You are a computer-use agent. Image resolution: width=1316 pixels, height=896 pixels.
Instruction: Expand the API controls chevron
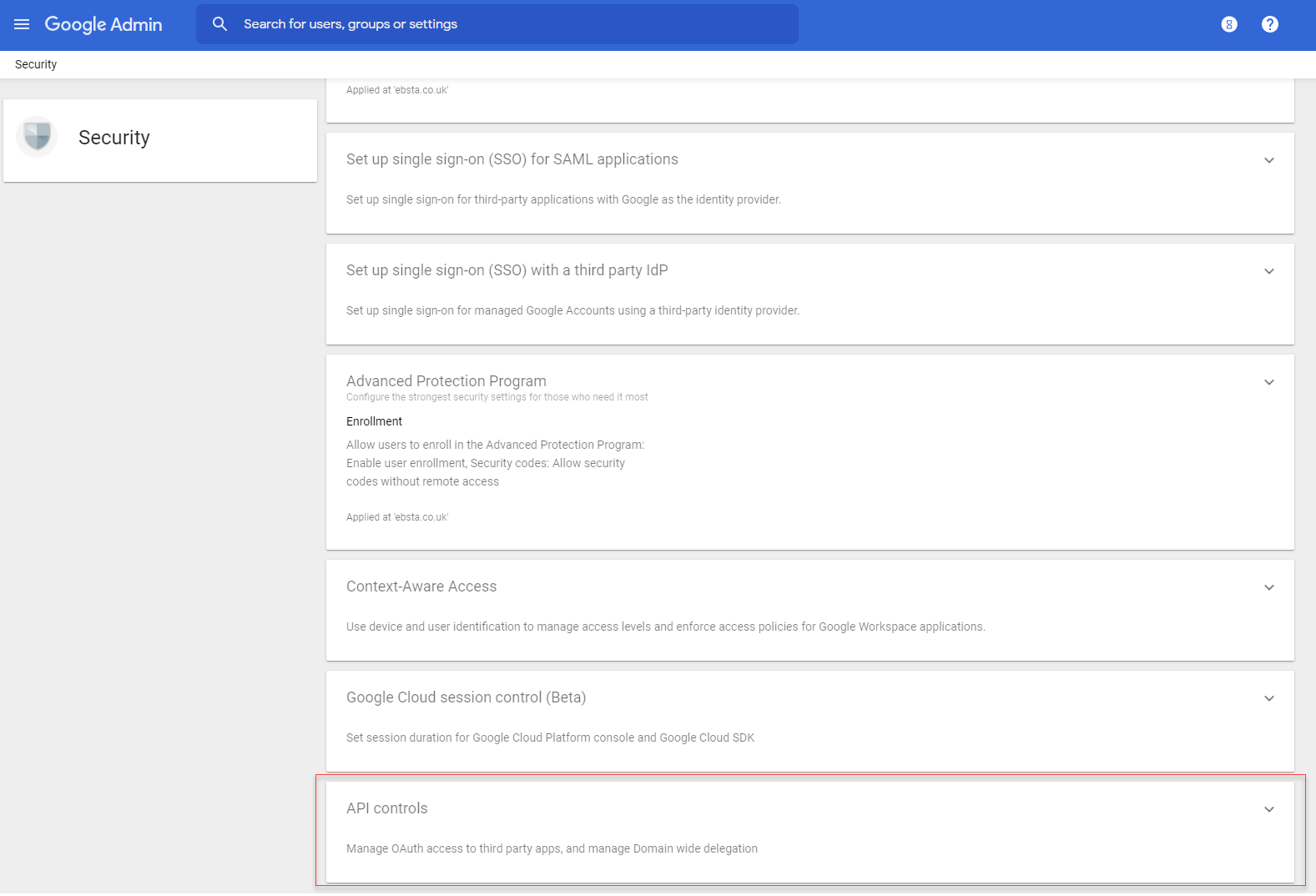(1268, 809)
